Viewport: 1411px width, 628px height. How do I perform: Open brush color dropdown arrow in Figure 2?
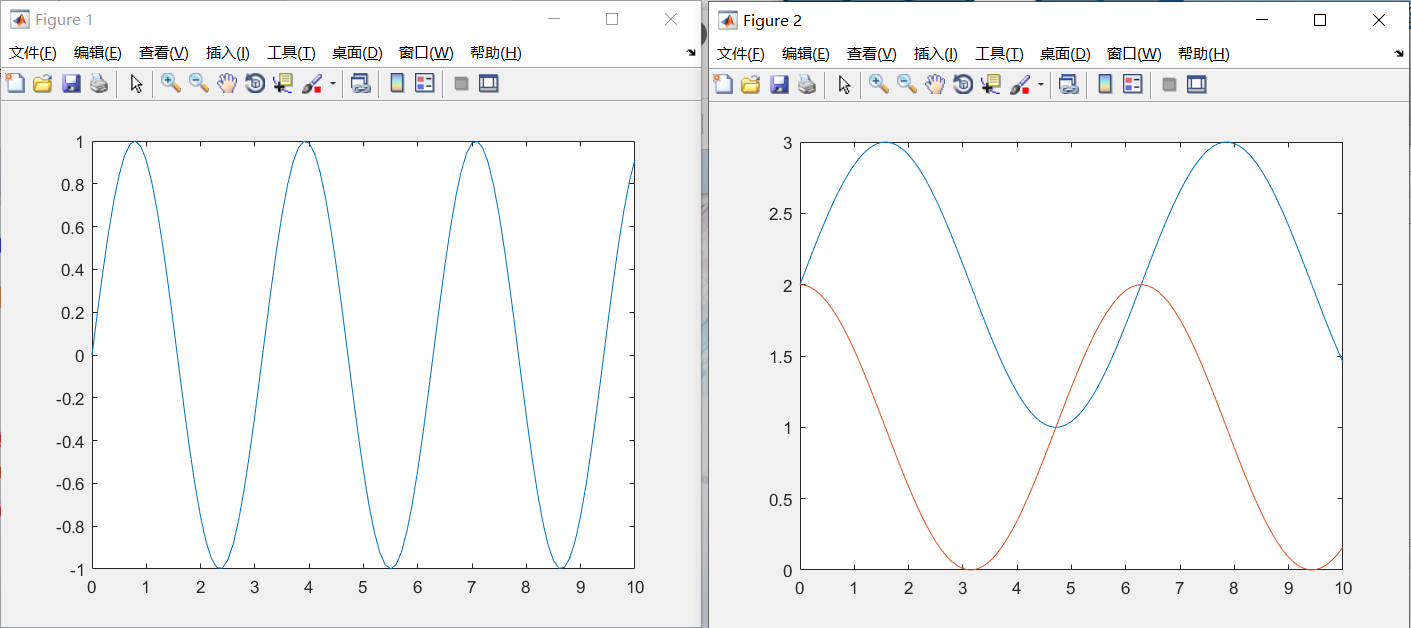click(1040, 85)
